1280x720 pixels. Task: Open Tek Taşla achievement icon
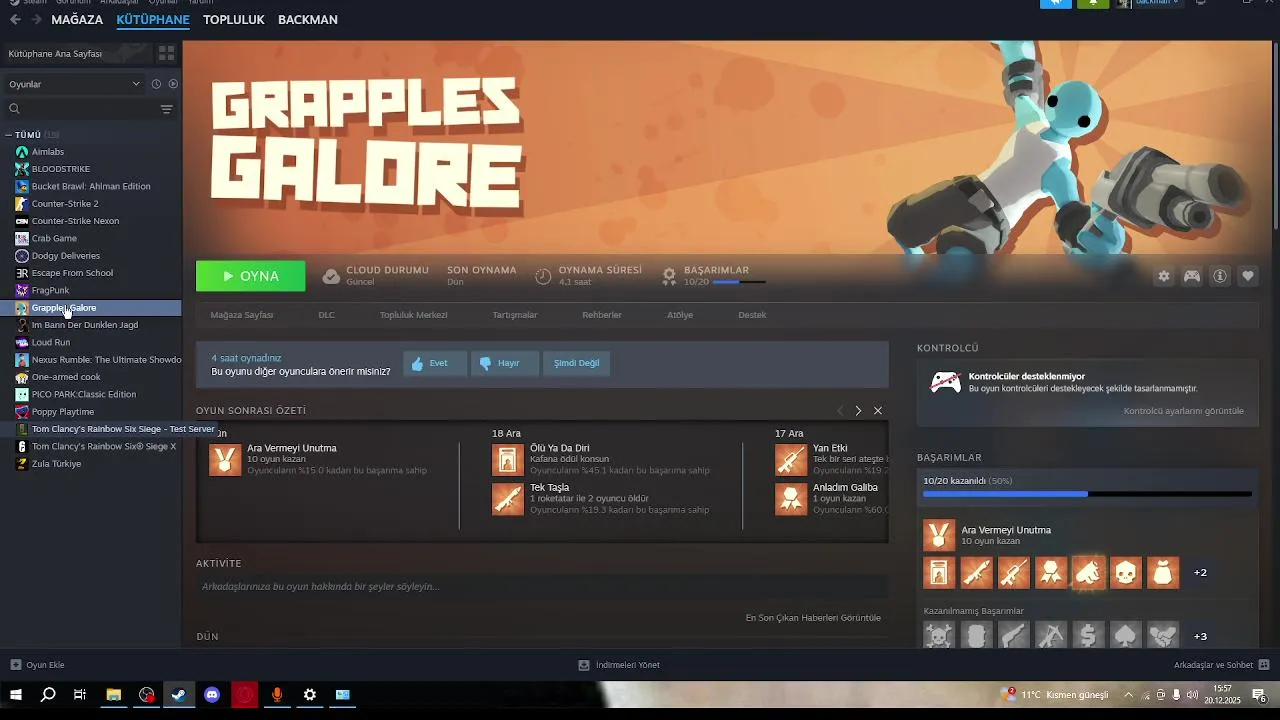tap(508, 499)
